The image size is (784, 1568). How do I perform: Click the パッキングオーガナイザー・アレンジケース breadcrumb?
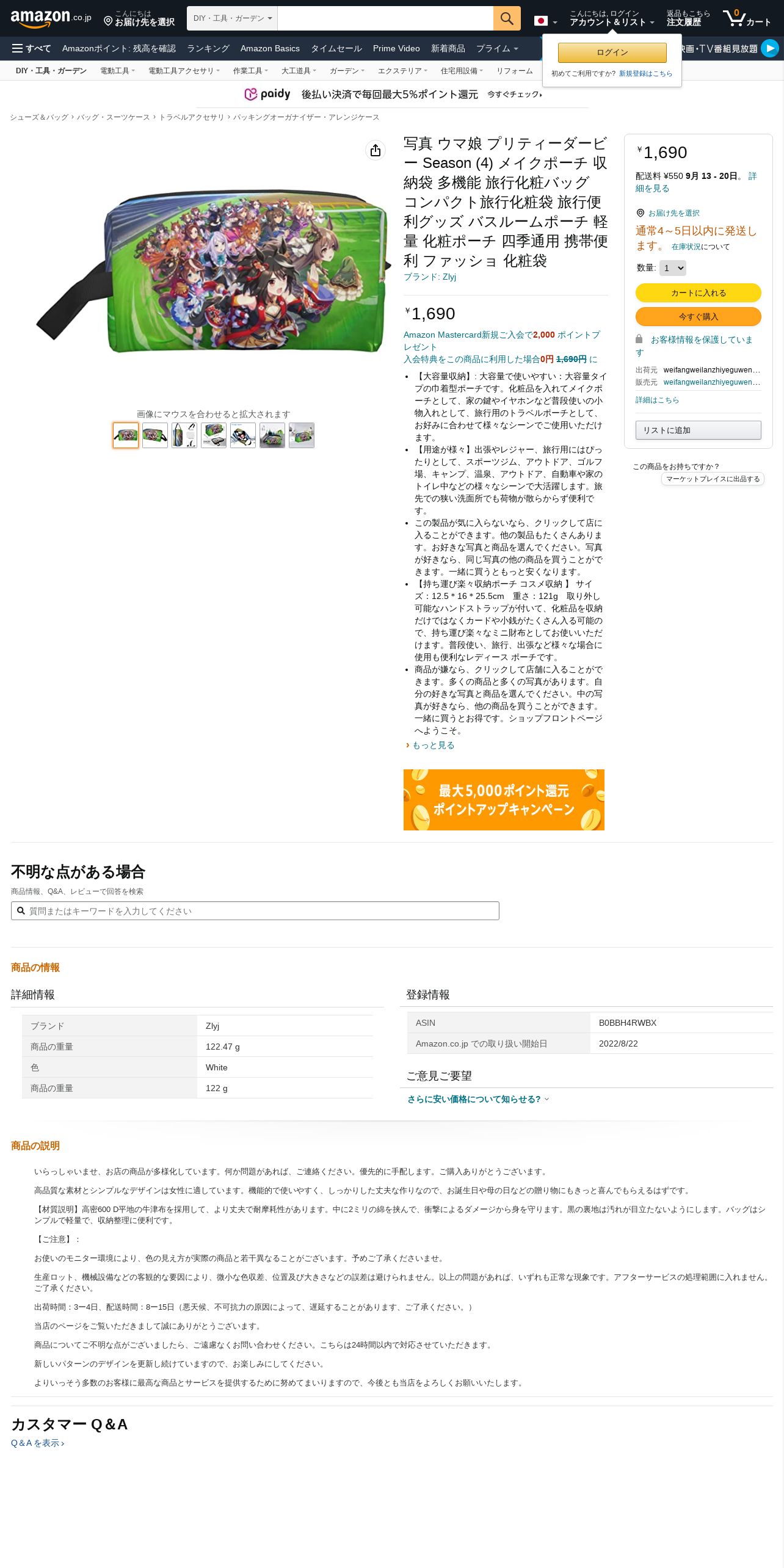306,117
